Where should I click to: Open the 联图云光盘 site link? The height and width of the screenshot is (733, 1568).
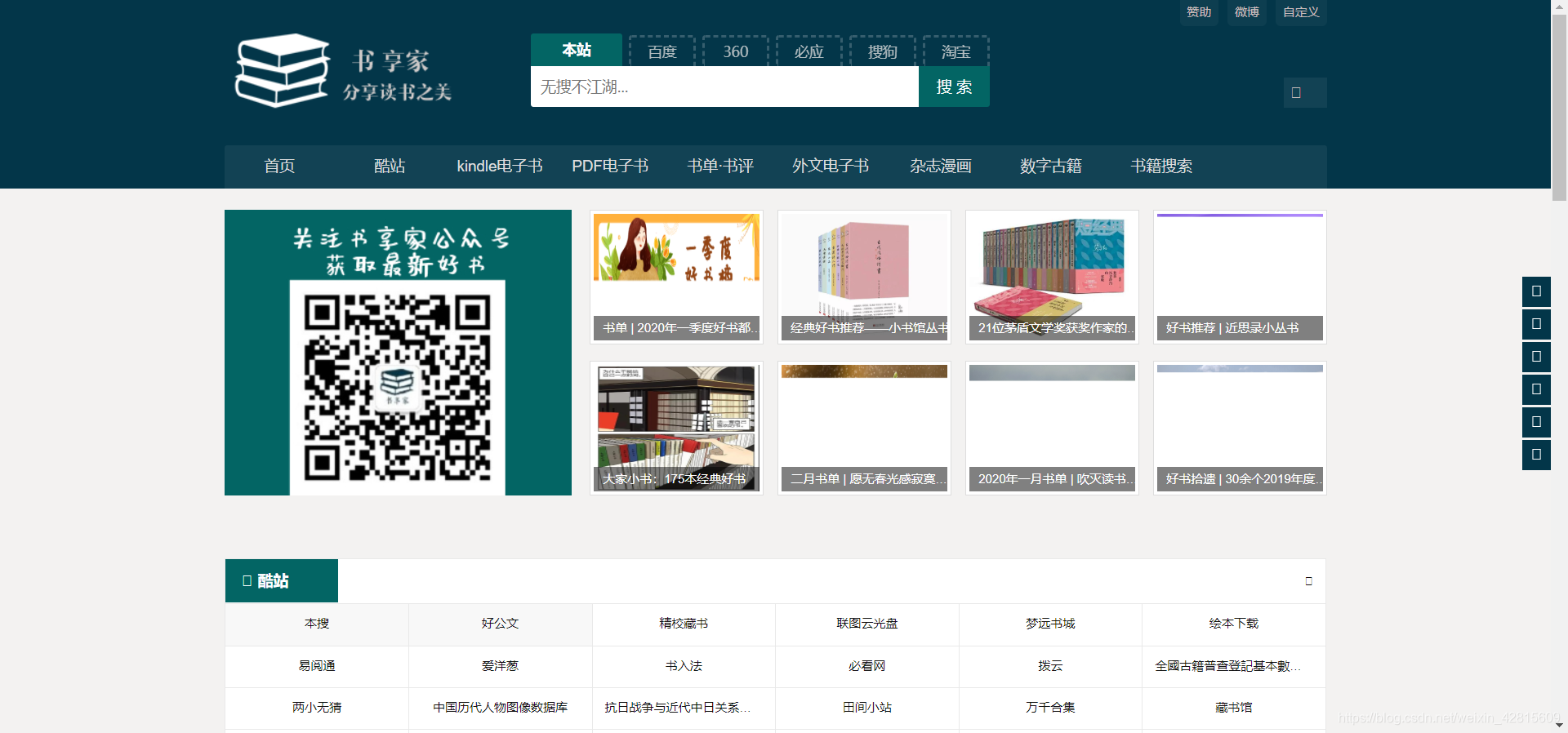click(867, 624)
